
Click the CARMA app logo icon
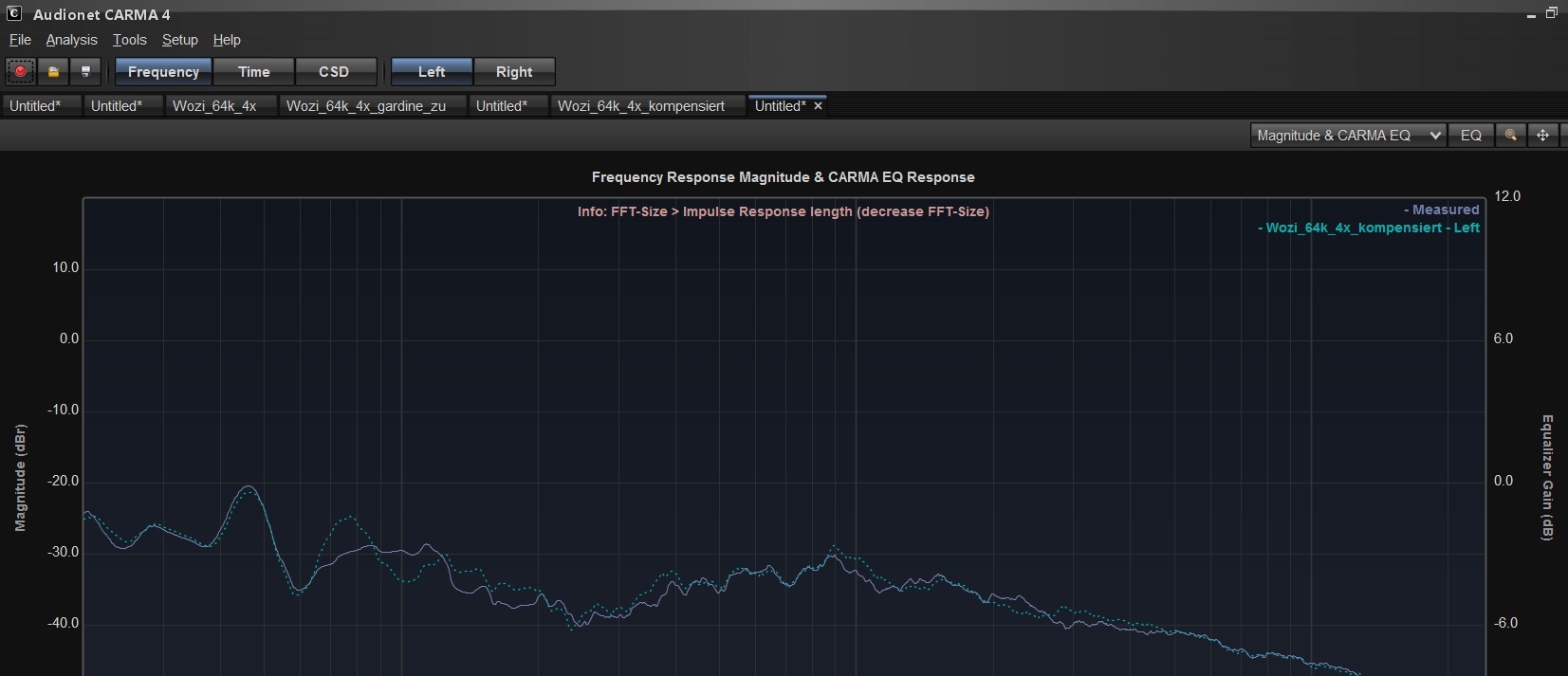(14, 14)
